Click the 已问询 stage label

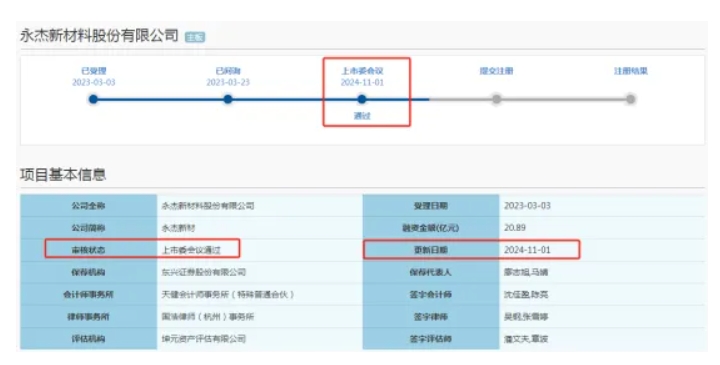(x=228, y=71)
